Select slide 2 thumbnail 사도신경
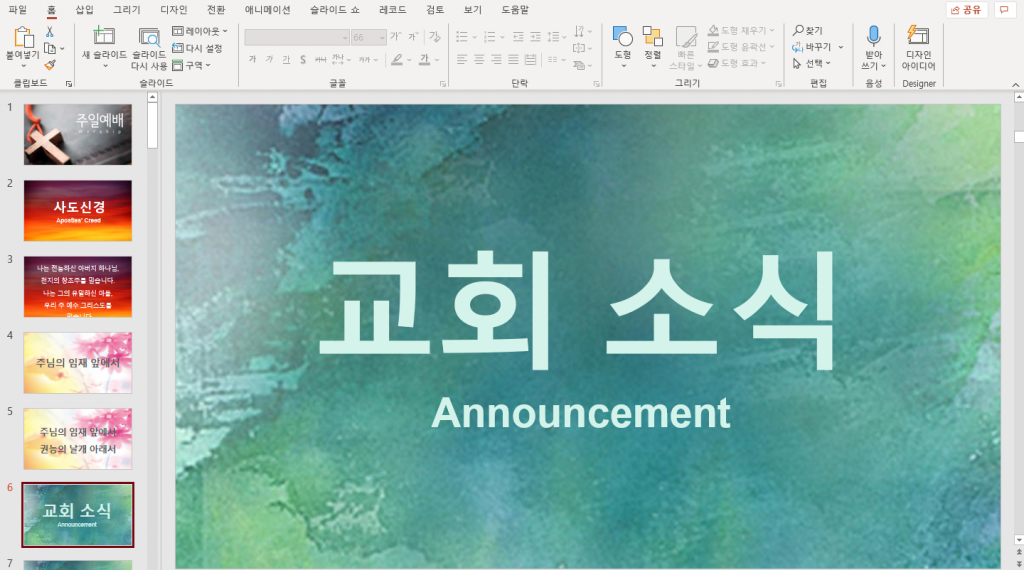The width and height of the screenshot is (1024, 570). 78,211
